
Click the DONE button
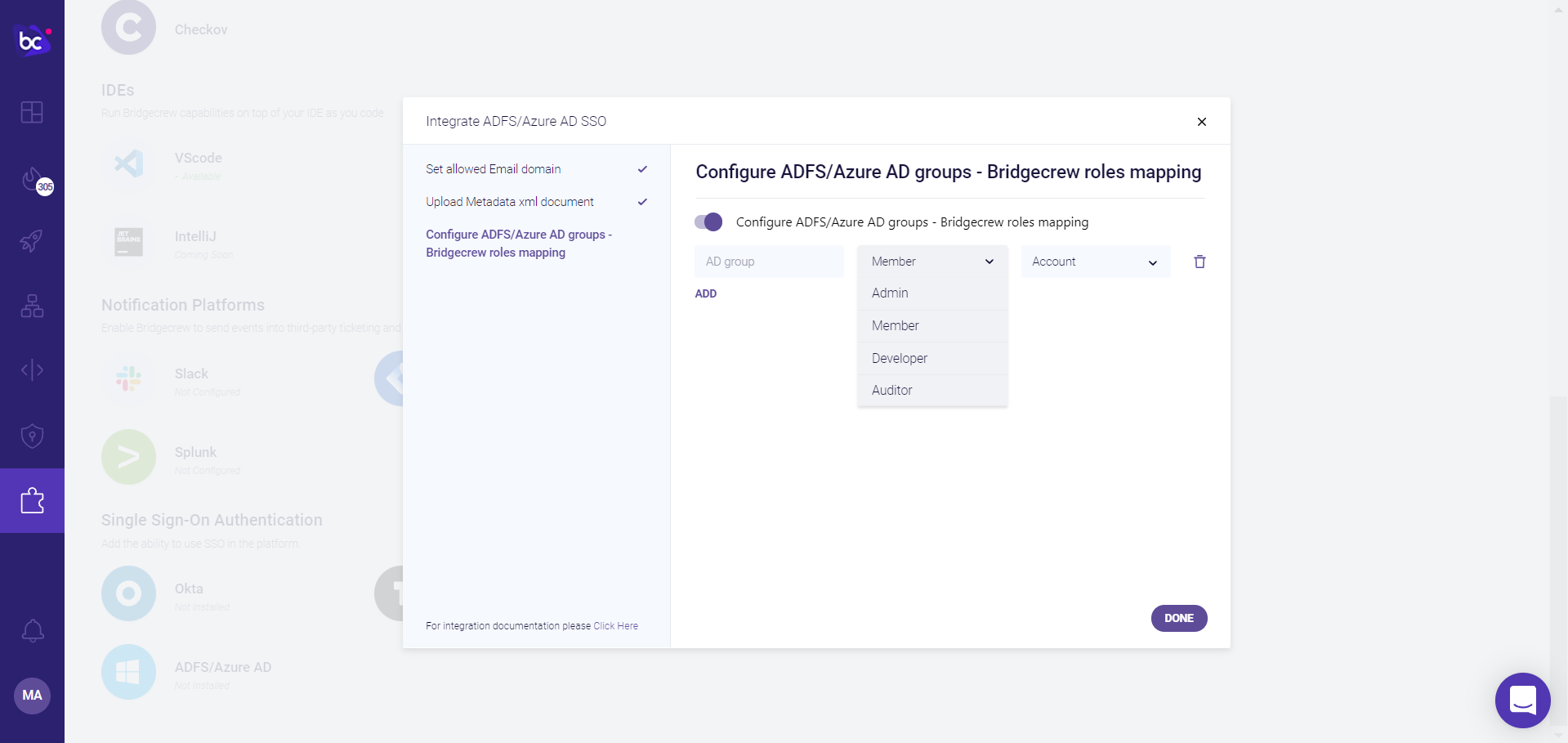(x=1179, y=618)
